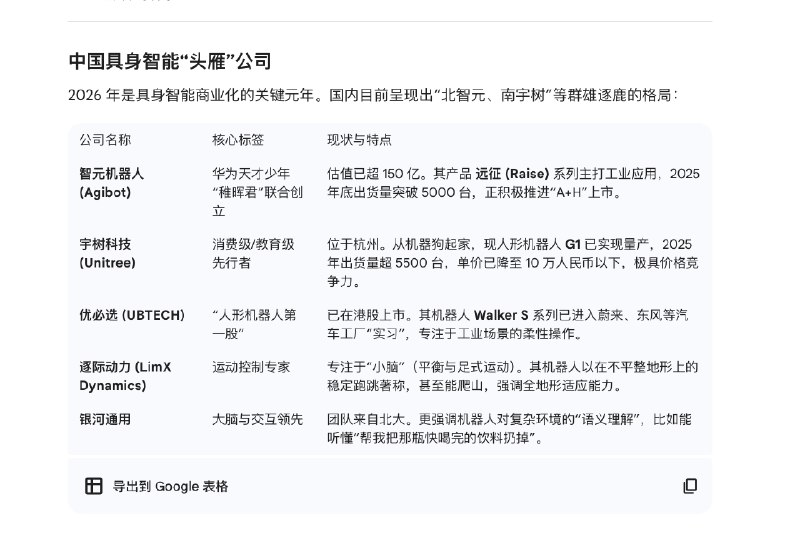Click the 导出到 Google 表格 button
The height and width of the screenshot is (538, 800).
(156, 486)
